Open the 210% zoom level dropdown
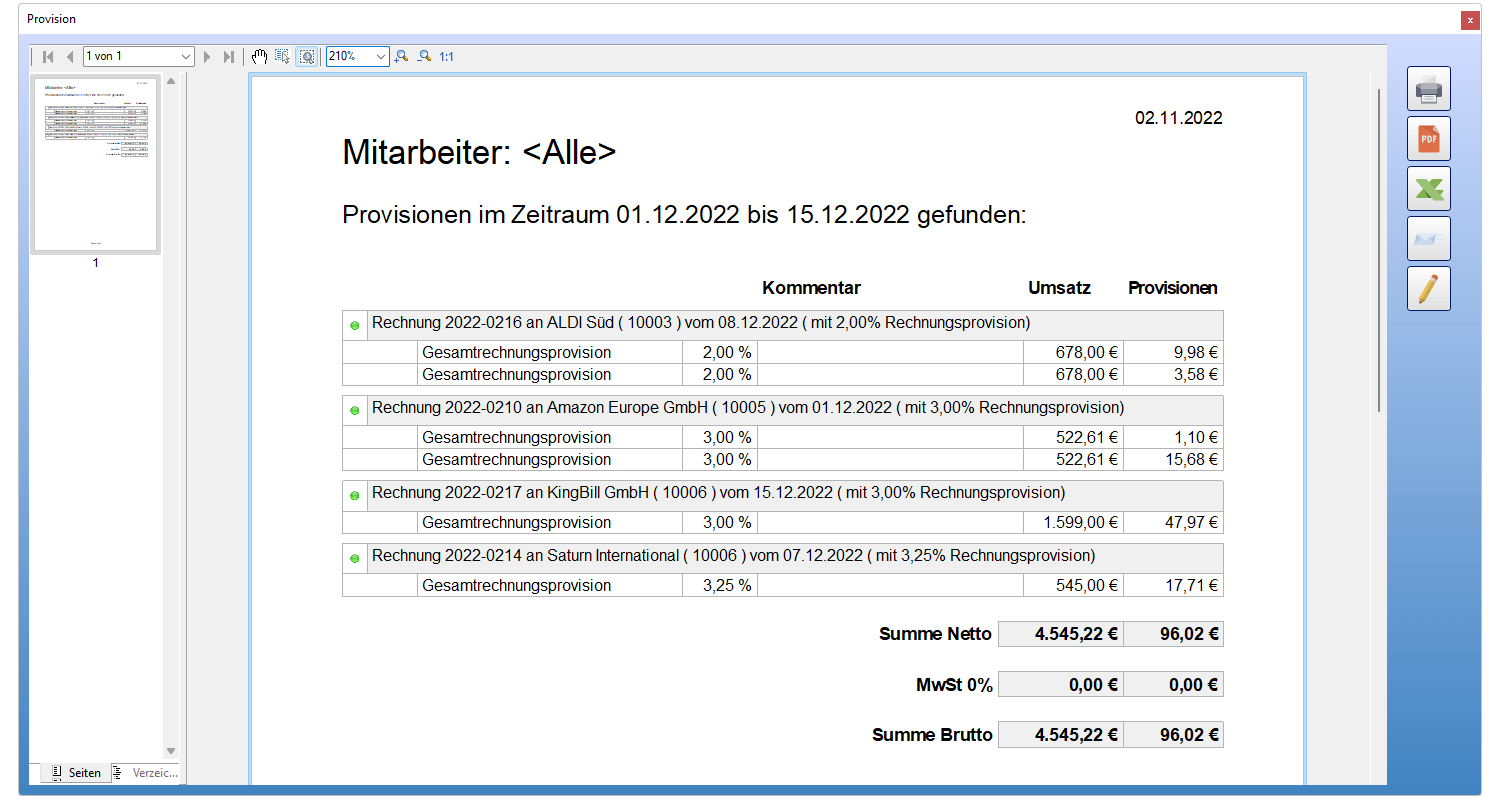 381,57
